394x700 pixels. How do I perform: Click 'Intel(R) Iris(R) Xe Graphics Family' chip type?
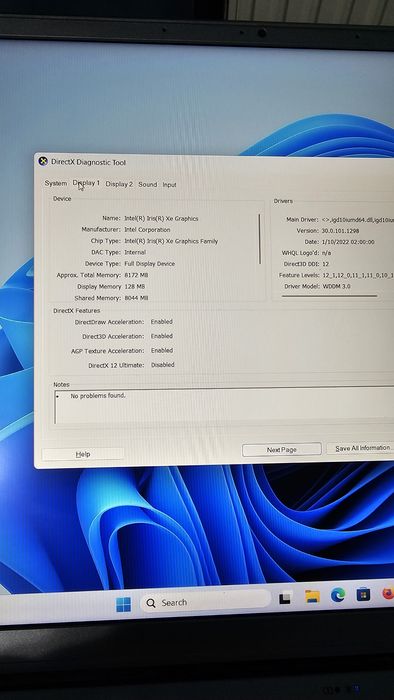(171, 241)
